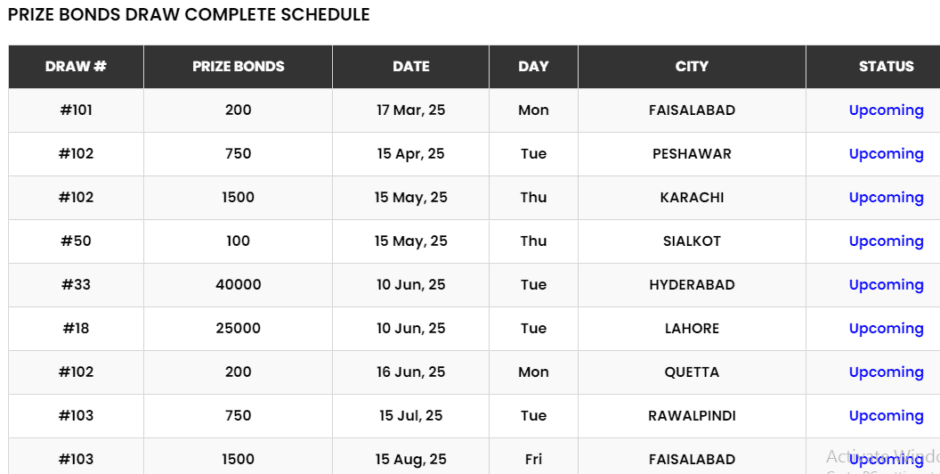The width and height of the screenshot is (940, 474).
Task: Click Upcoming status in the Karachi row
Action: pos(885,198)
